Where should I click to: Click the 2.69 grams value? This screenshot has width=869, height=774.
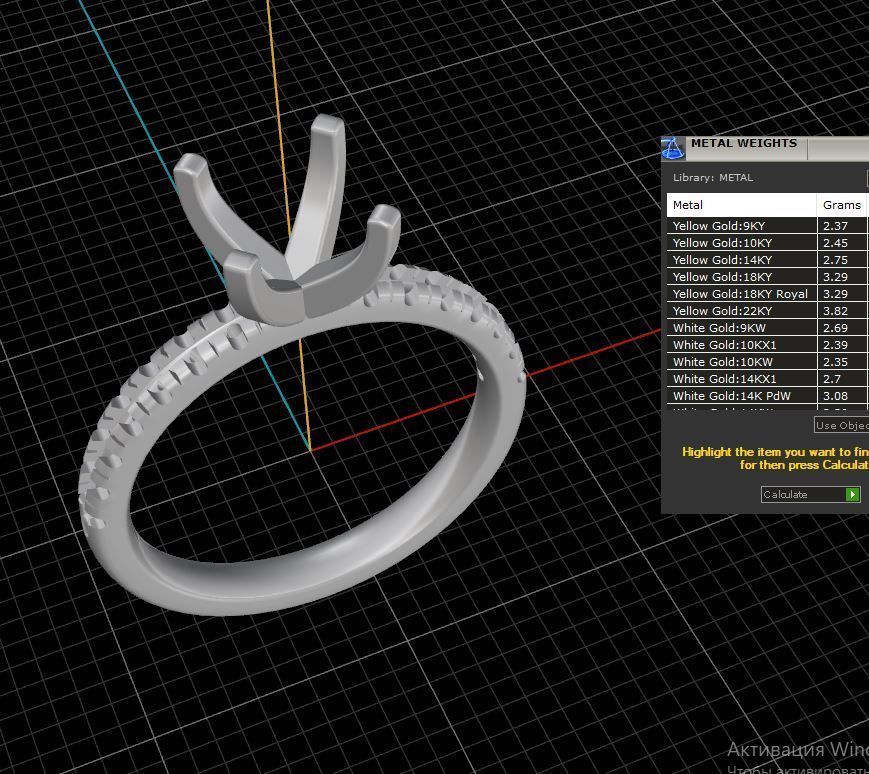(x=835, y=327)
